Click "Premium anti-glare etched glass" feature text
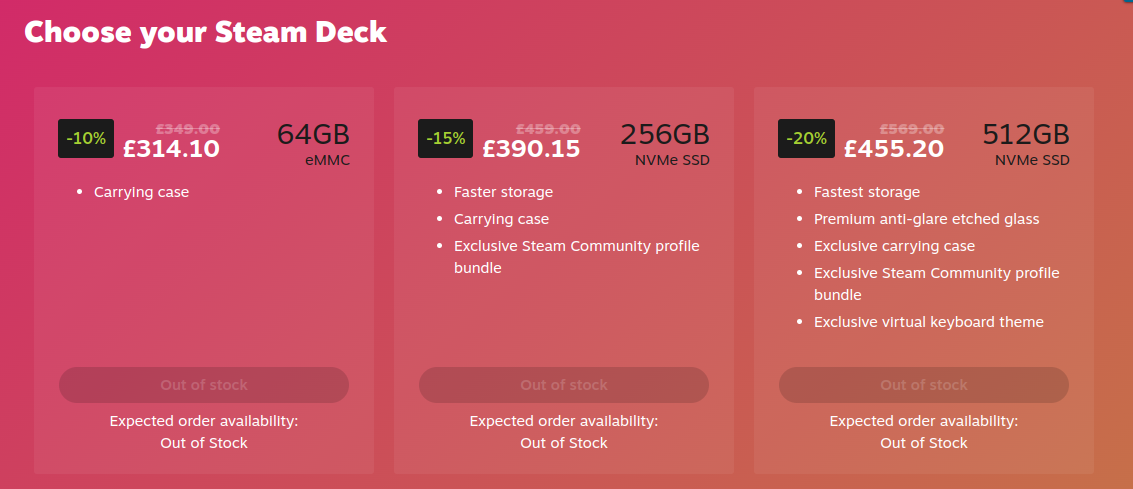Image resolution: width=1133 pixels, height=489 pixels. pos(926,219)
